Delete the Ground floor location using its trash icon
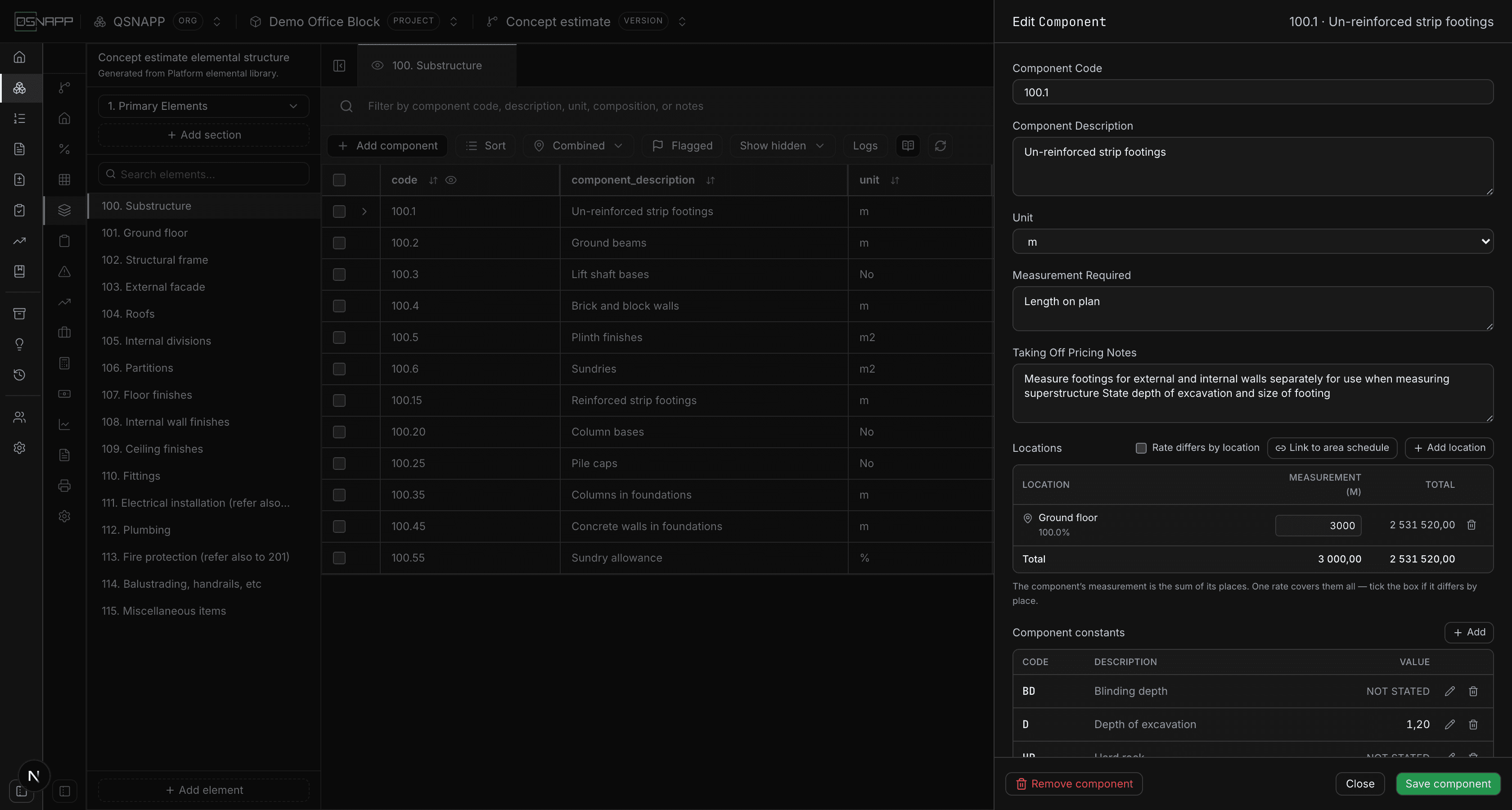 pyautogui.click(x=1471, y=525)
